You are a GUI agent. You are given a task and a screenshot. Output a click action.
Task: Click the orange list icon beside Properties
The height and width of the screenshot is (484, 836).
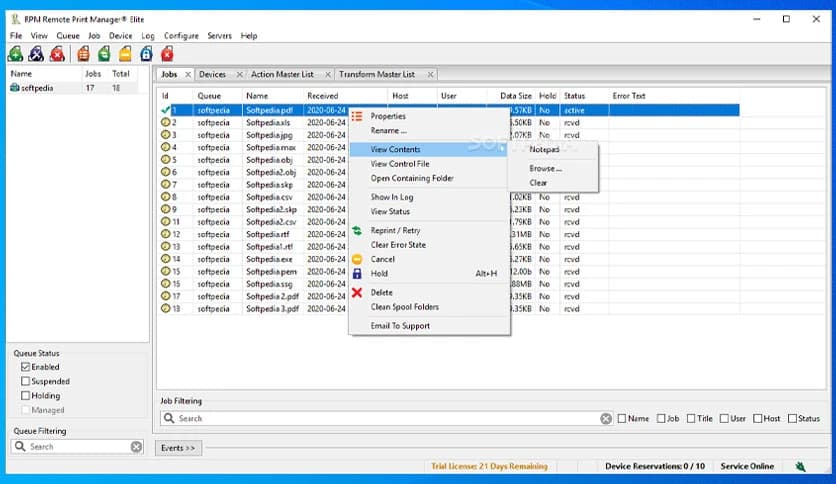(357, 116)
